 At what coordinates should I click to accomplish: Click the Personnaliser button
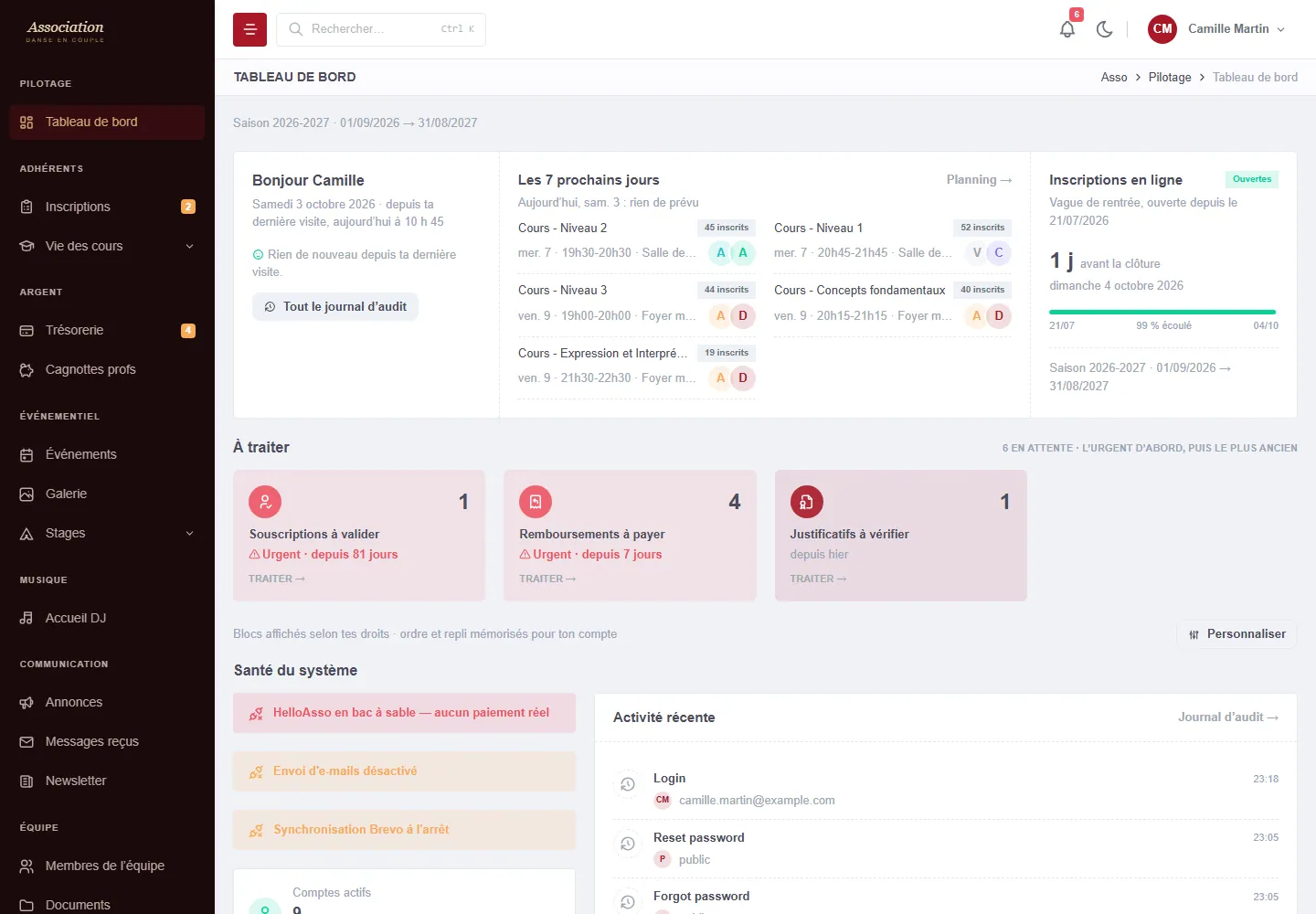(1236, 634)
